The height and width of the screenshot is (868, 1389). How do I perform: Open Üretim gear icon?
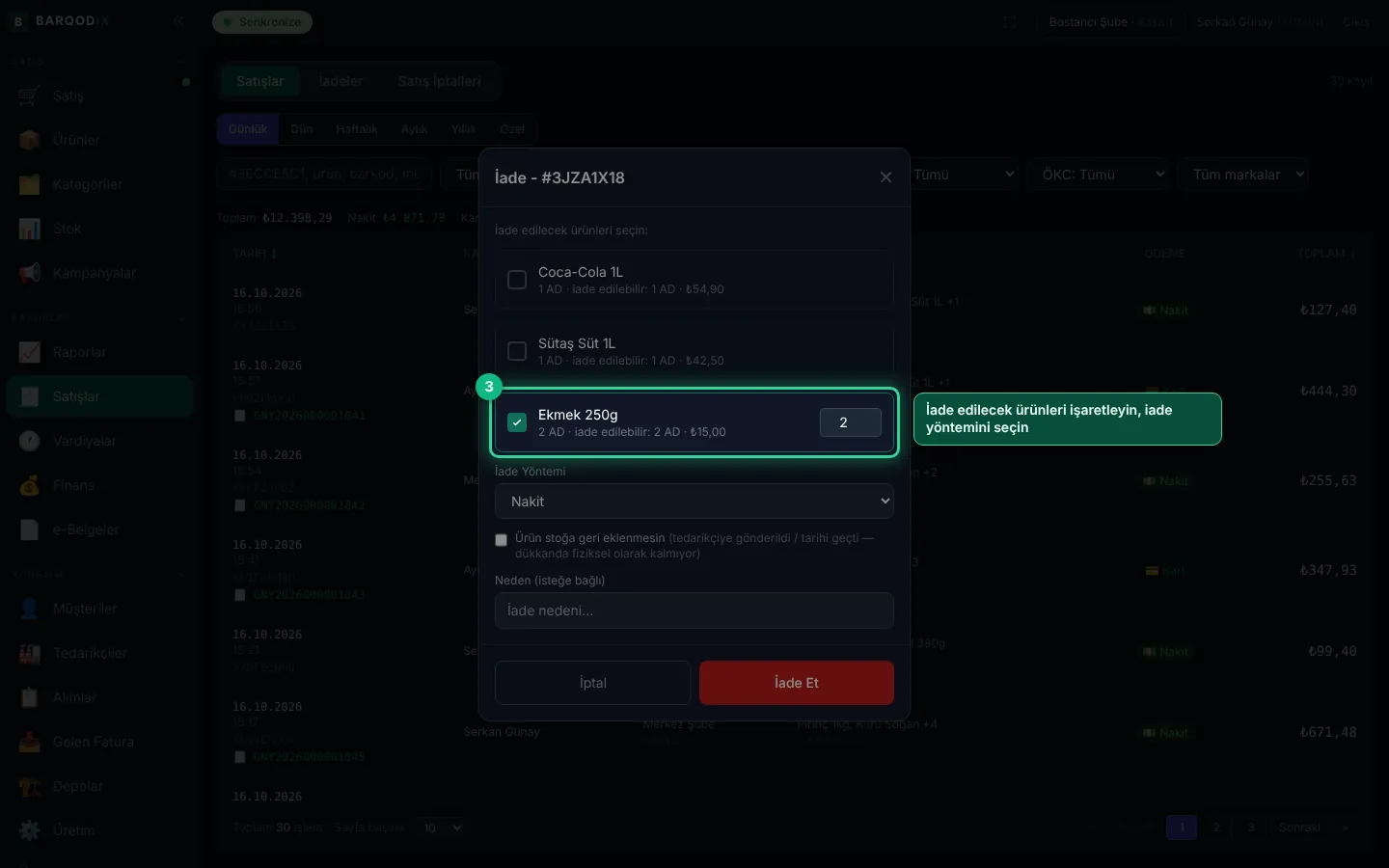pyautogui.click(x=30, y=830)
